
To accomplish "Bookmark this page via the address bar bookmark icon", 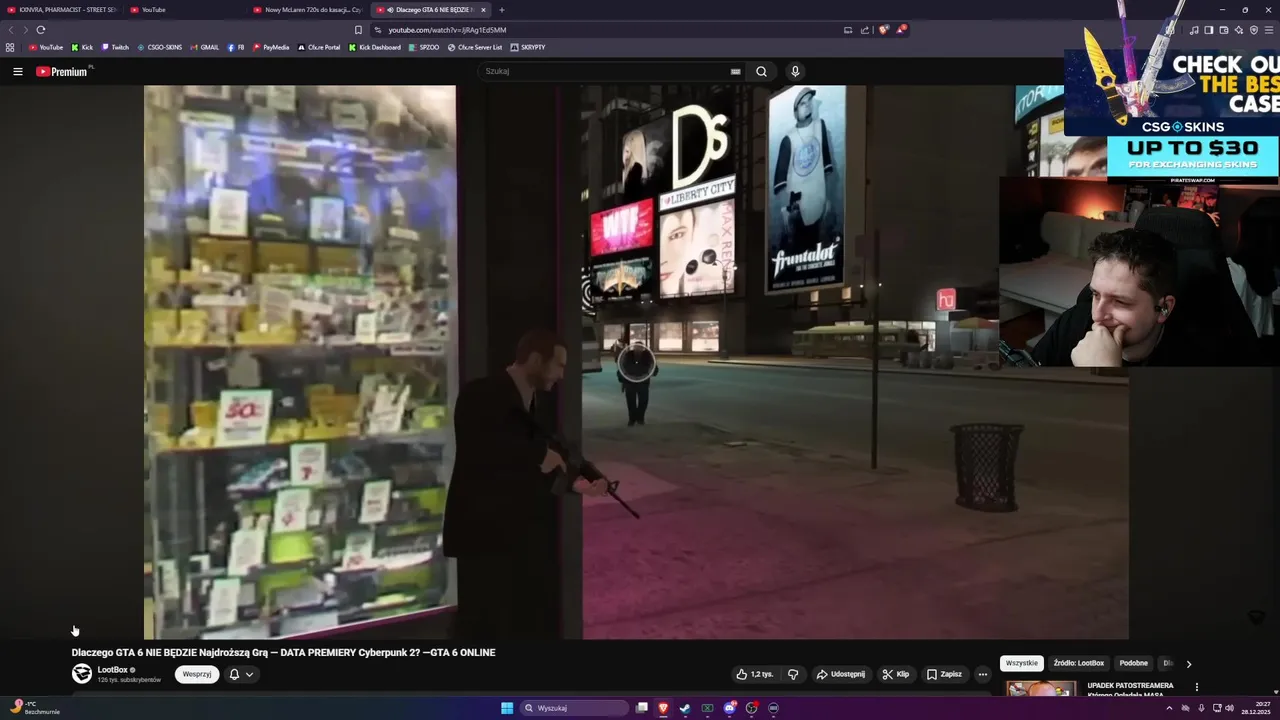I will coord(358,30).
